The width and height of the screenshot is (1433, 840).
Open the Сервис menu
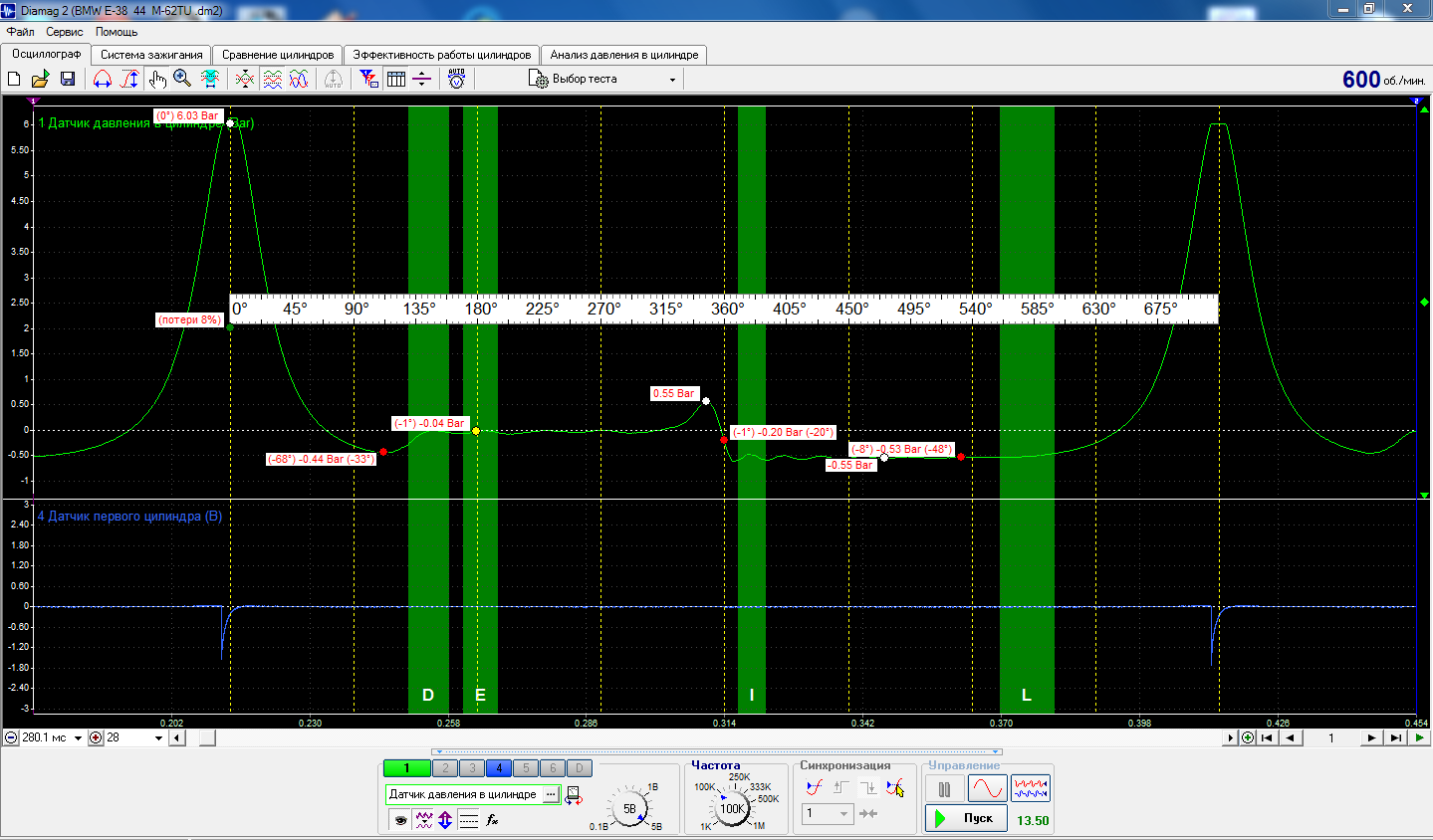(65, 32)
